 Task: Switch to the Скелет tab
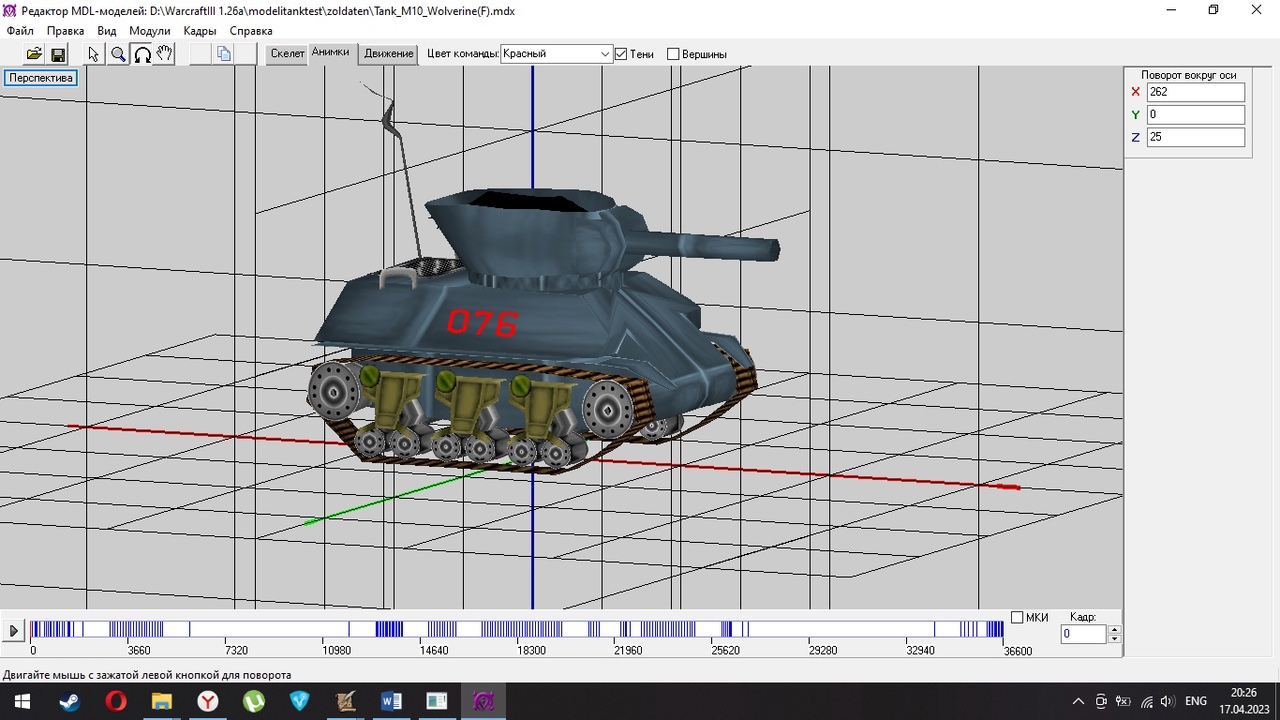point(287,54)
